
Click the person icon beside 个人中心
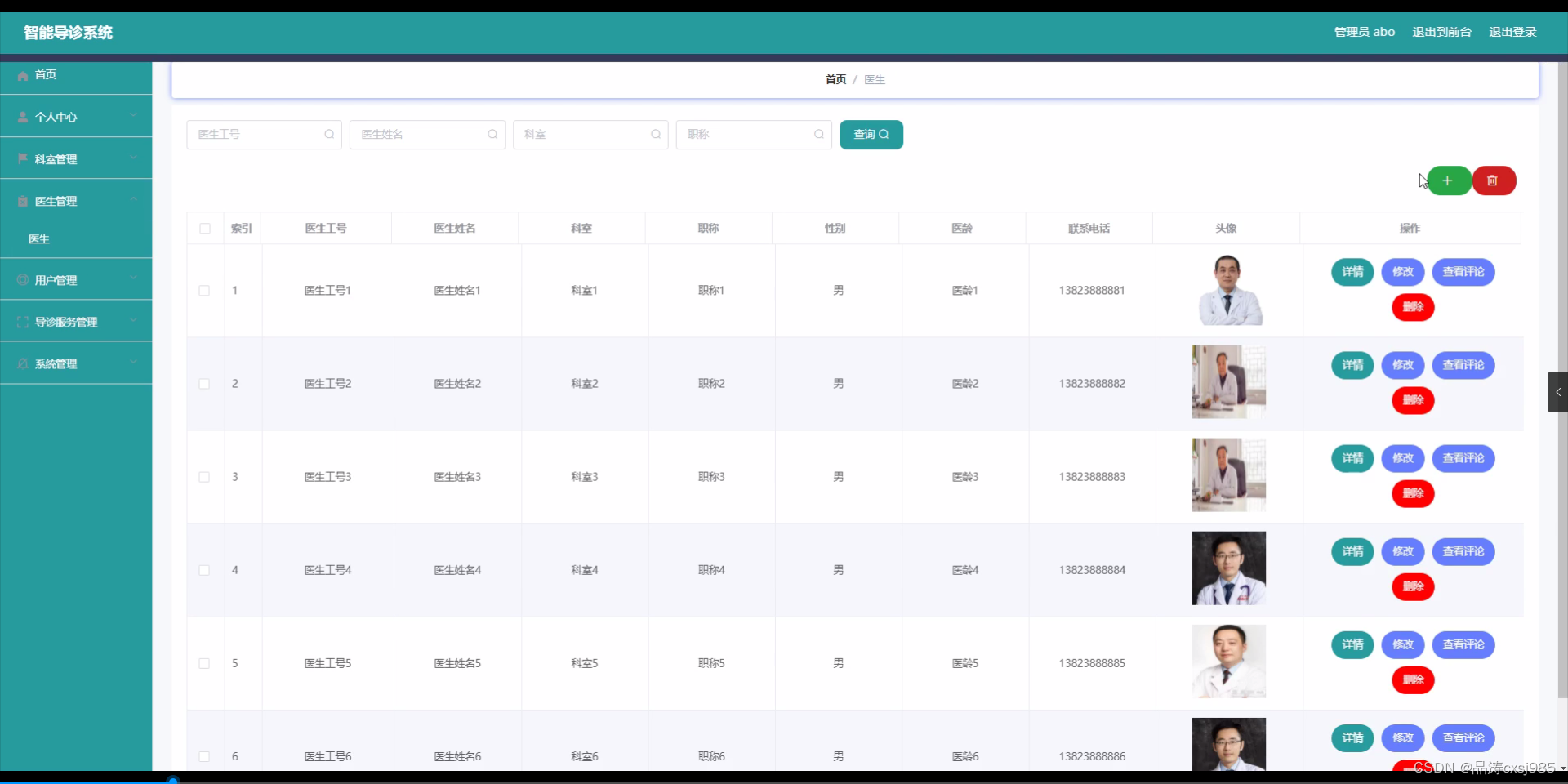pyautogui.click(x=22, y=116)
